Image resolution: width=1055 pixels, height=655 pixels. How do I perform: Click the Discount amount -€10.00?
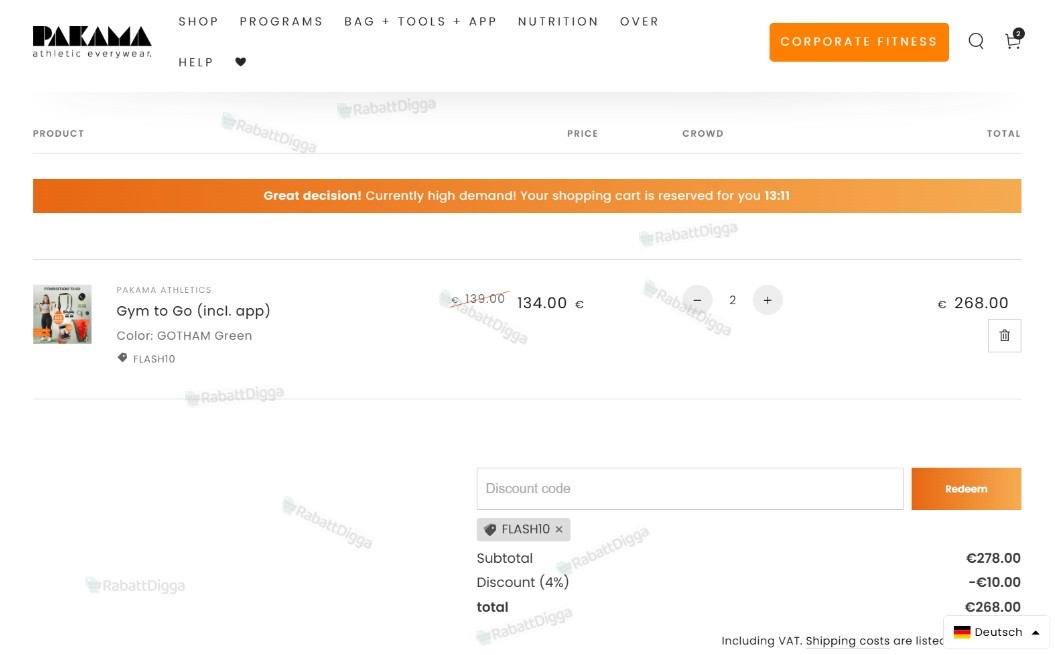click(994, 582)
